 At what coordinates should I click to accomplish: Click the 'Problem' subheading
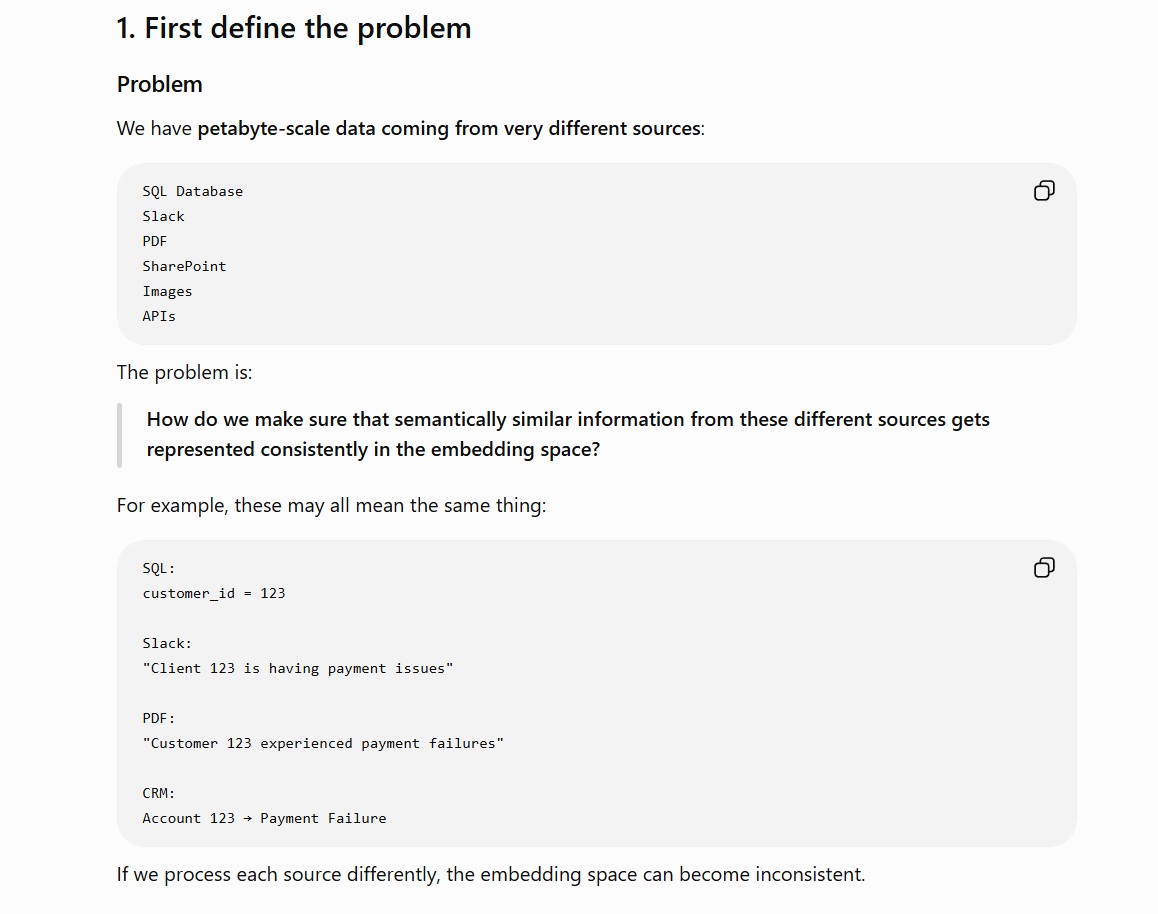point(160,84)
